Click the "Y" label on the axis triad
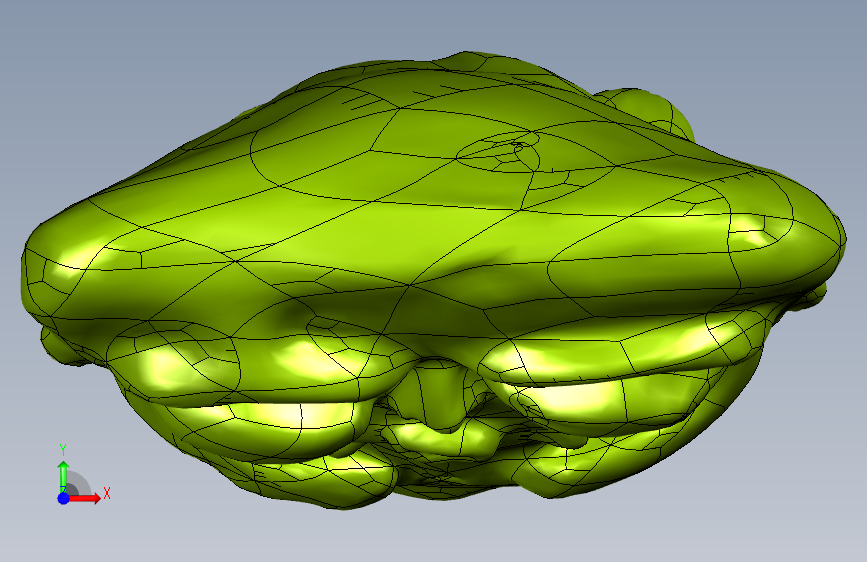The image size is (867, 562). pos(63,450)
